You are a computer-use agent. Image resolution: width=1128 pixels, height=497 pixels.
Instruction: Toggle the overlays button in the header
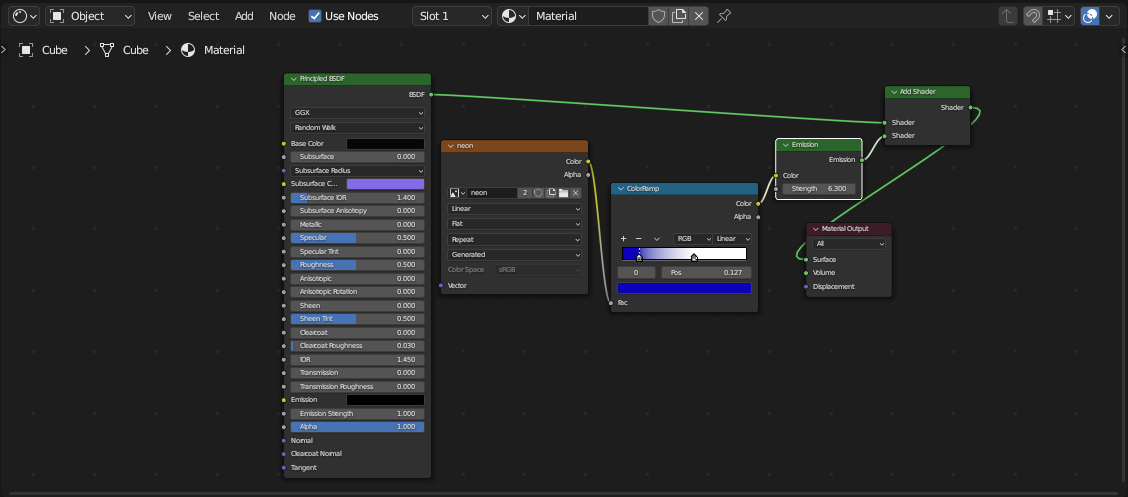(1090, 16)
